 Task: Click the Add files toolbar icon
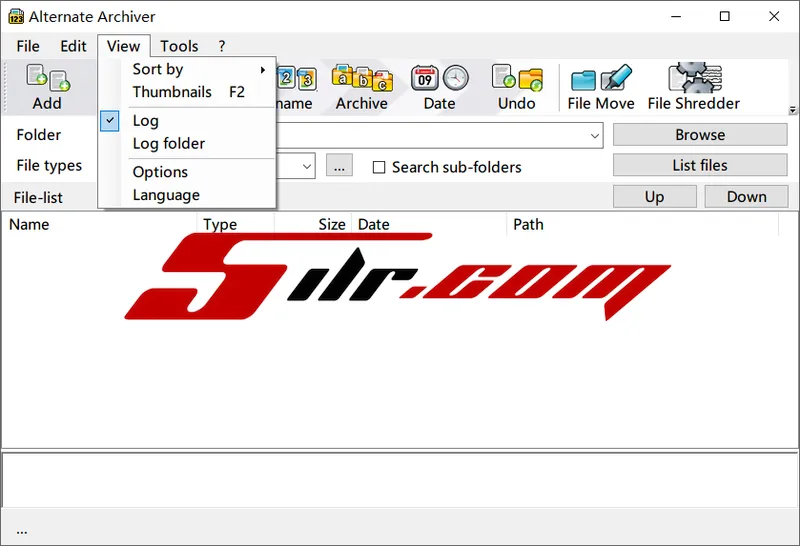47,87
